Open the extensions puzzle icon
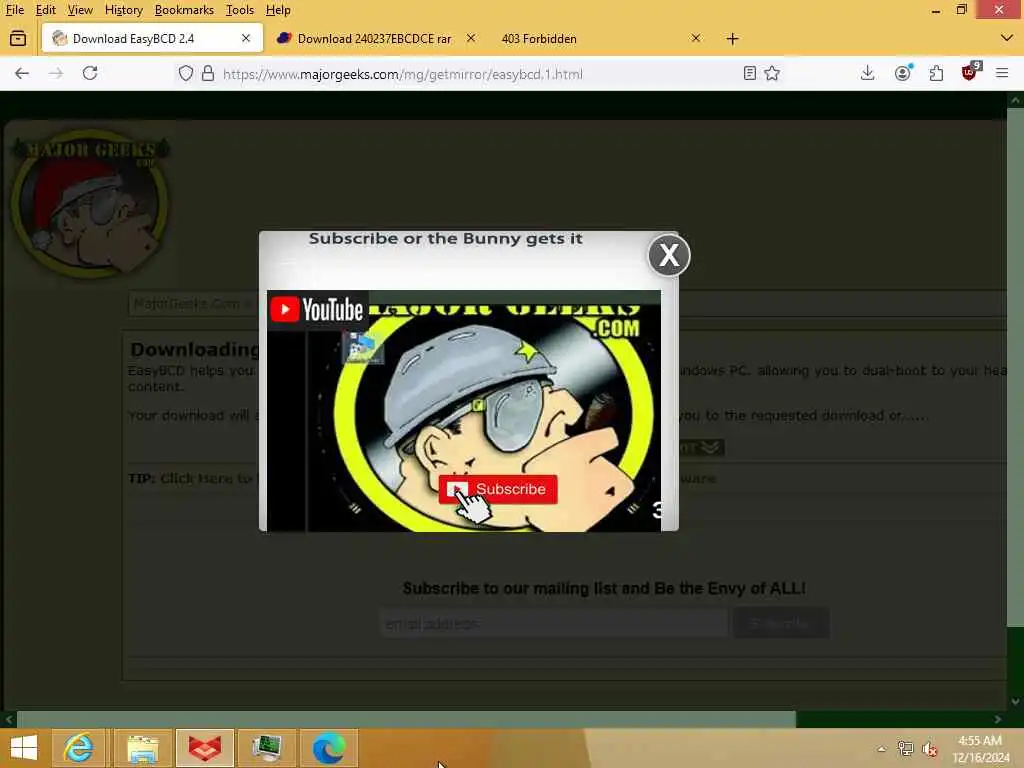 936,73
